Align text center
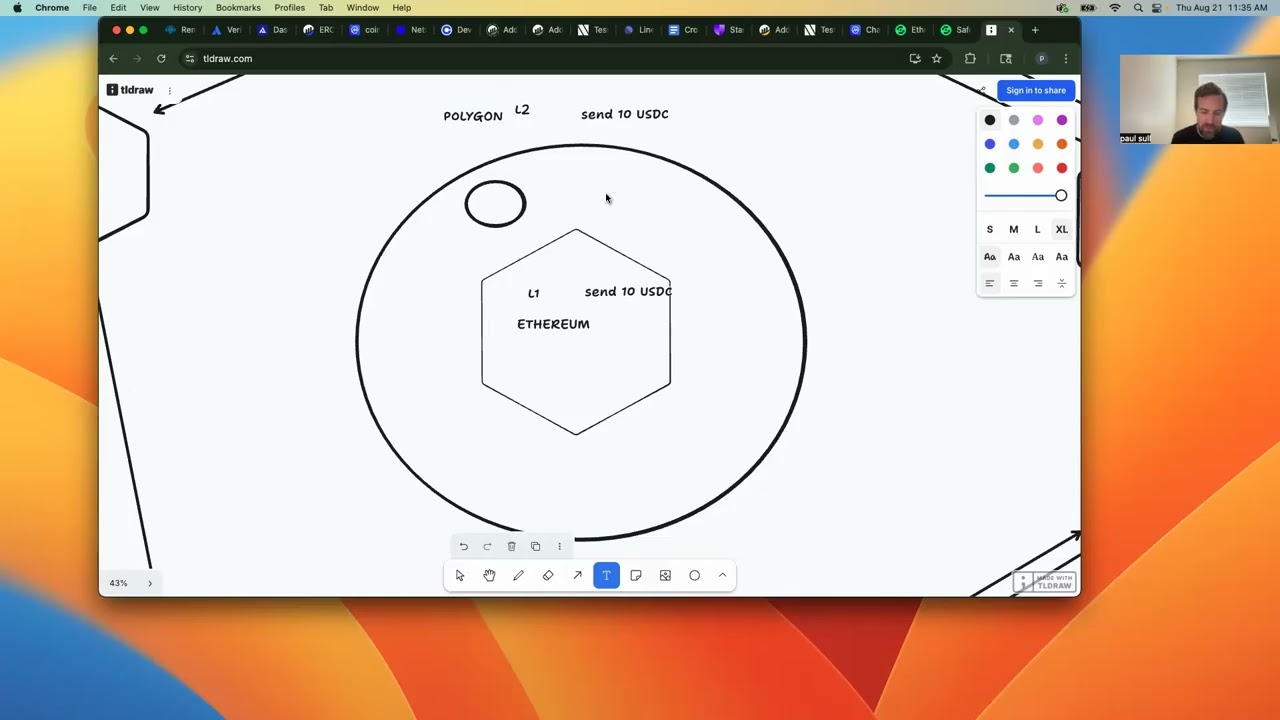The height and width of the screenshot is (720, 1280). (x=1014, y=284)
